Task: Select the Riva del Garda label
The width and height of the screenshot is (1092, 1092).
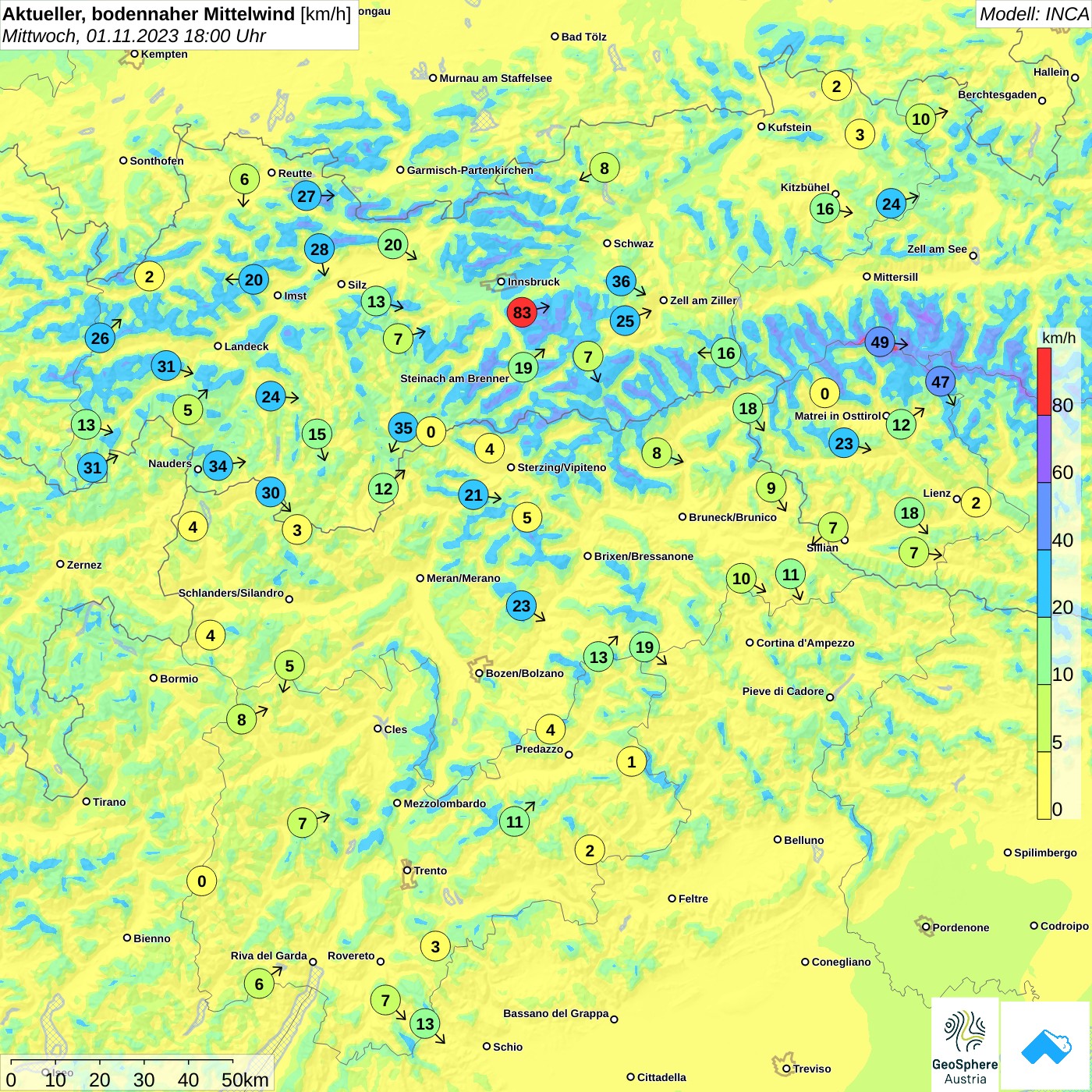Action: [x=268, y=955]
